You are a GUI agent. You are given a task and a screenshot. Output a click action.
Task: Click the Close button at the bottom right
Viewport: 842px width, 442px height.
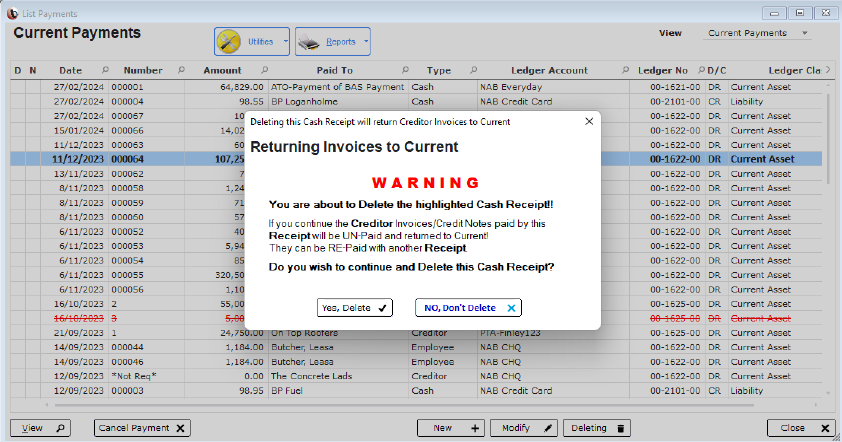(801, 428)
